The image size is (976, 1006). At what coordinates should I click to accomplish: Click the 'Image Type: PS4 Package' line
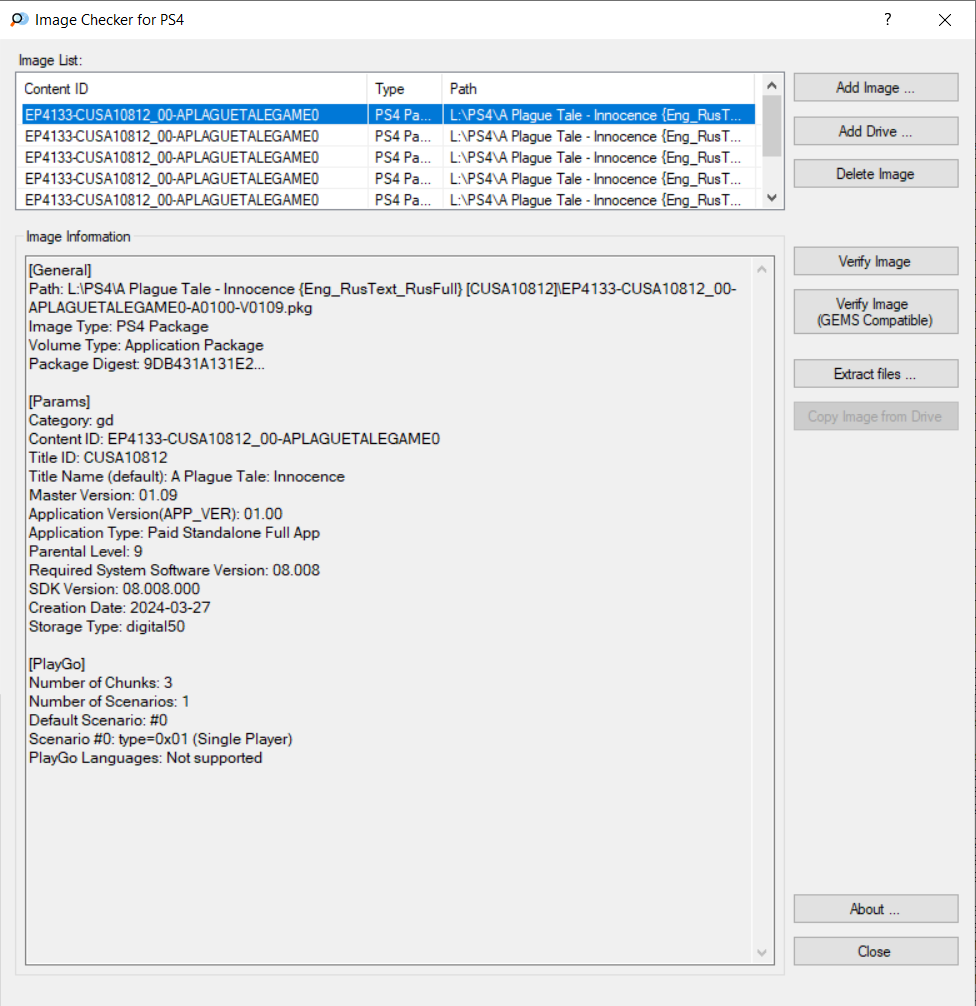(119, 327)
